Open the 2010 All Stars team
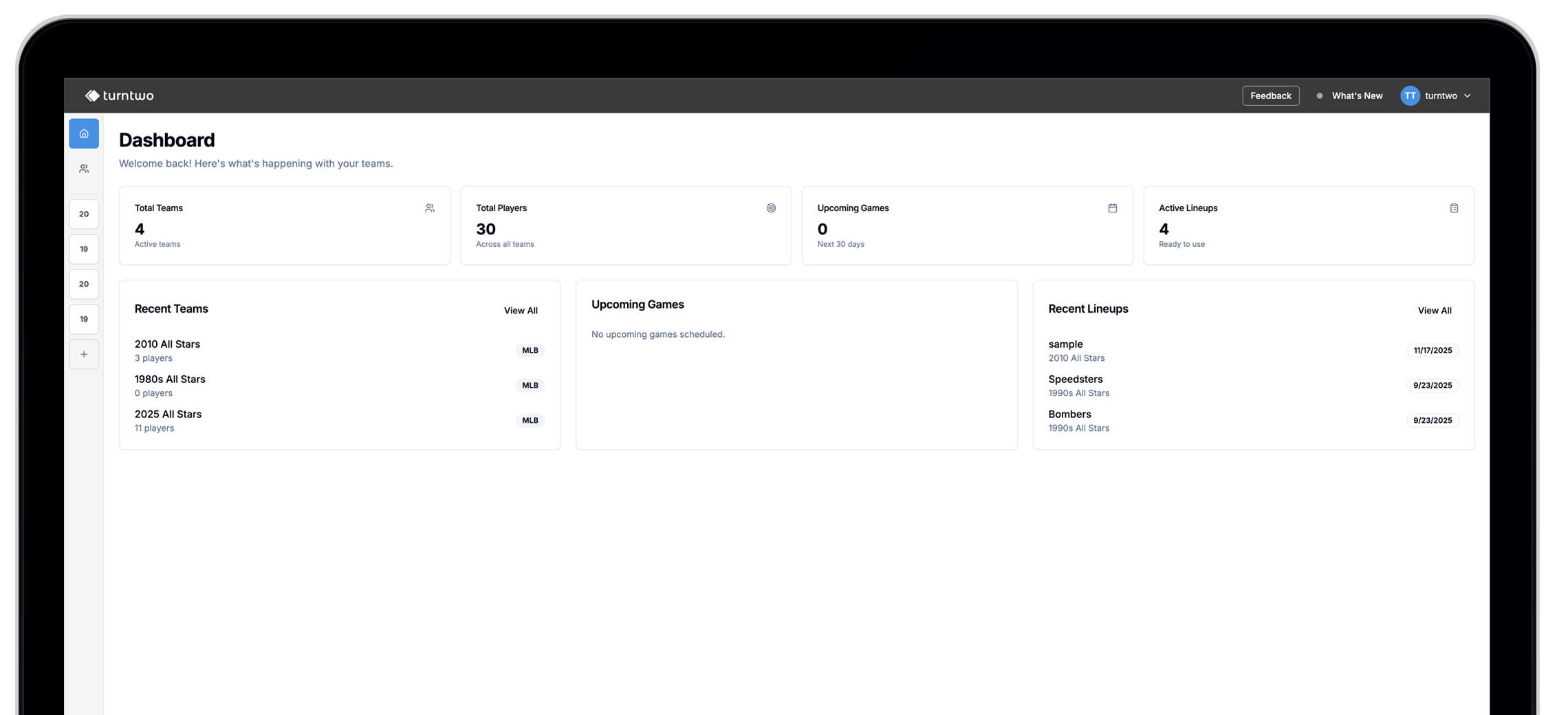The height and width of the screenshot is (715, 1568). coord(167,344)
